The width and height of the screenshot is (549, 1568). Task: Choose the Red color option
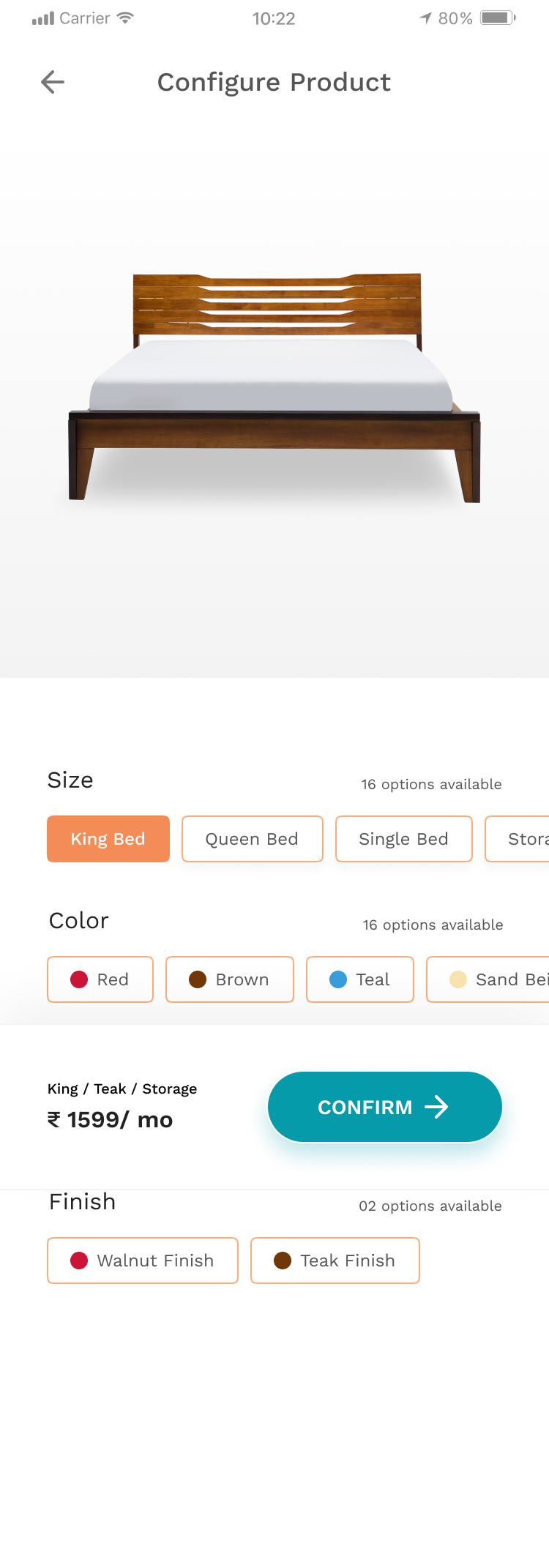[x=100, y=979]
